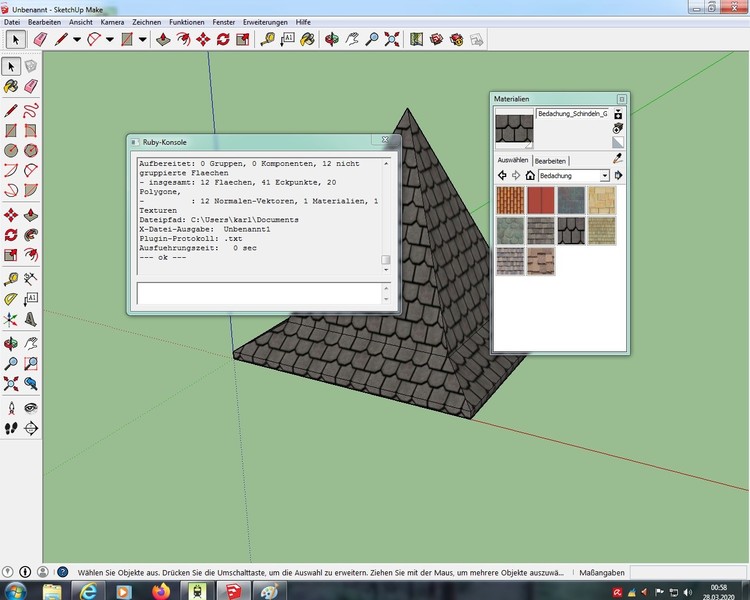
Task: Expand the line tool dropdown arrow
Action: tap(77, 39)
